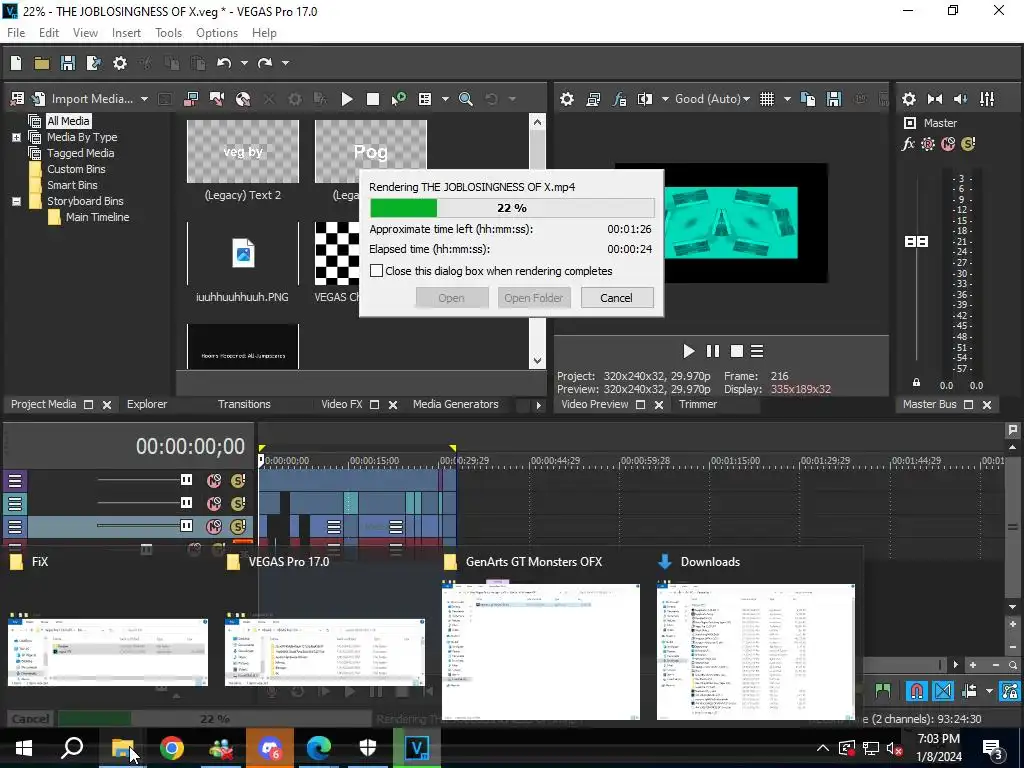
Task: Mute the Master bus
Action: tap(948, 144)
